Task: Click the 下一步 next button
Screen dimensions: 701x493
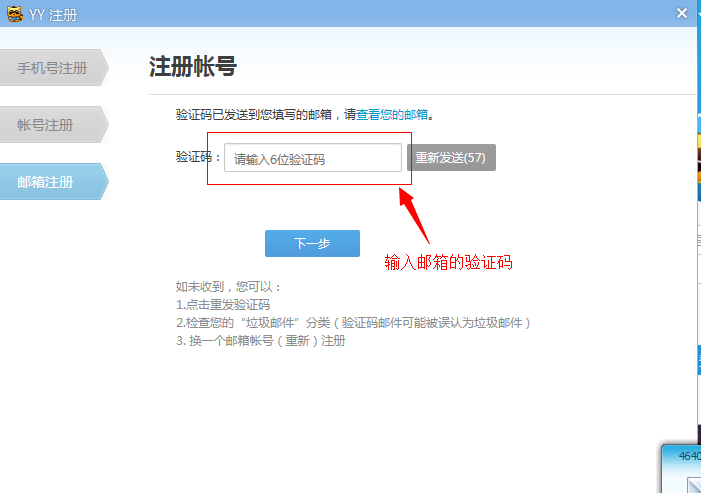Action: coord(312,244)
